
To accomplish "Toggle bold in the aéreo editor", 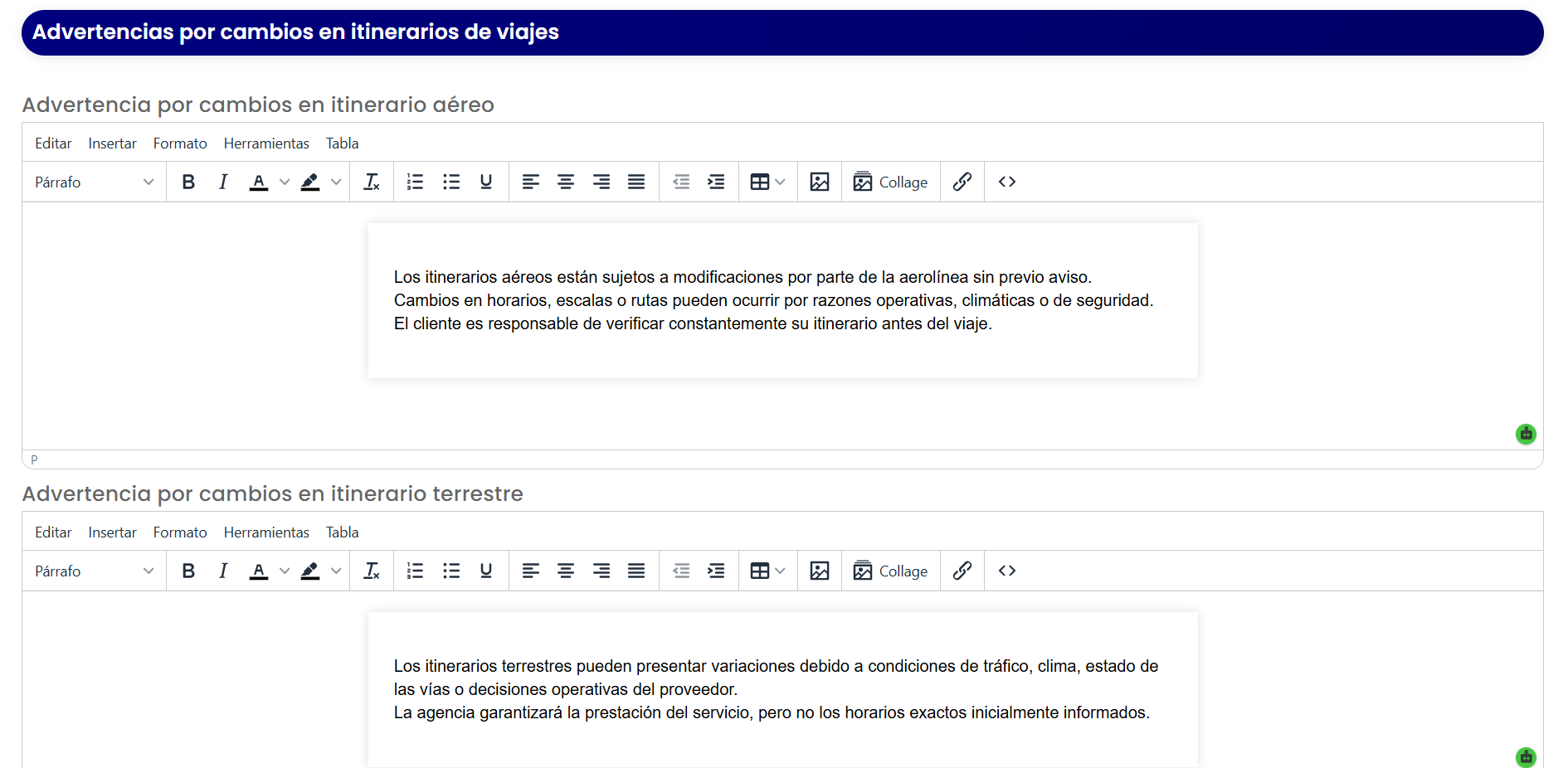I will click(188, 182).
